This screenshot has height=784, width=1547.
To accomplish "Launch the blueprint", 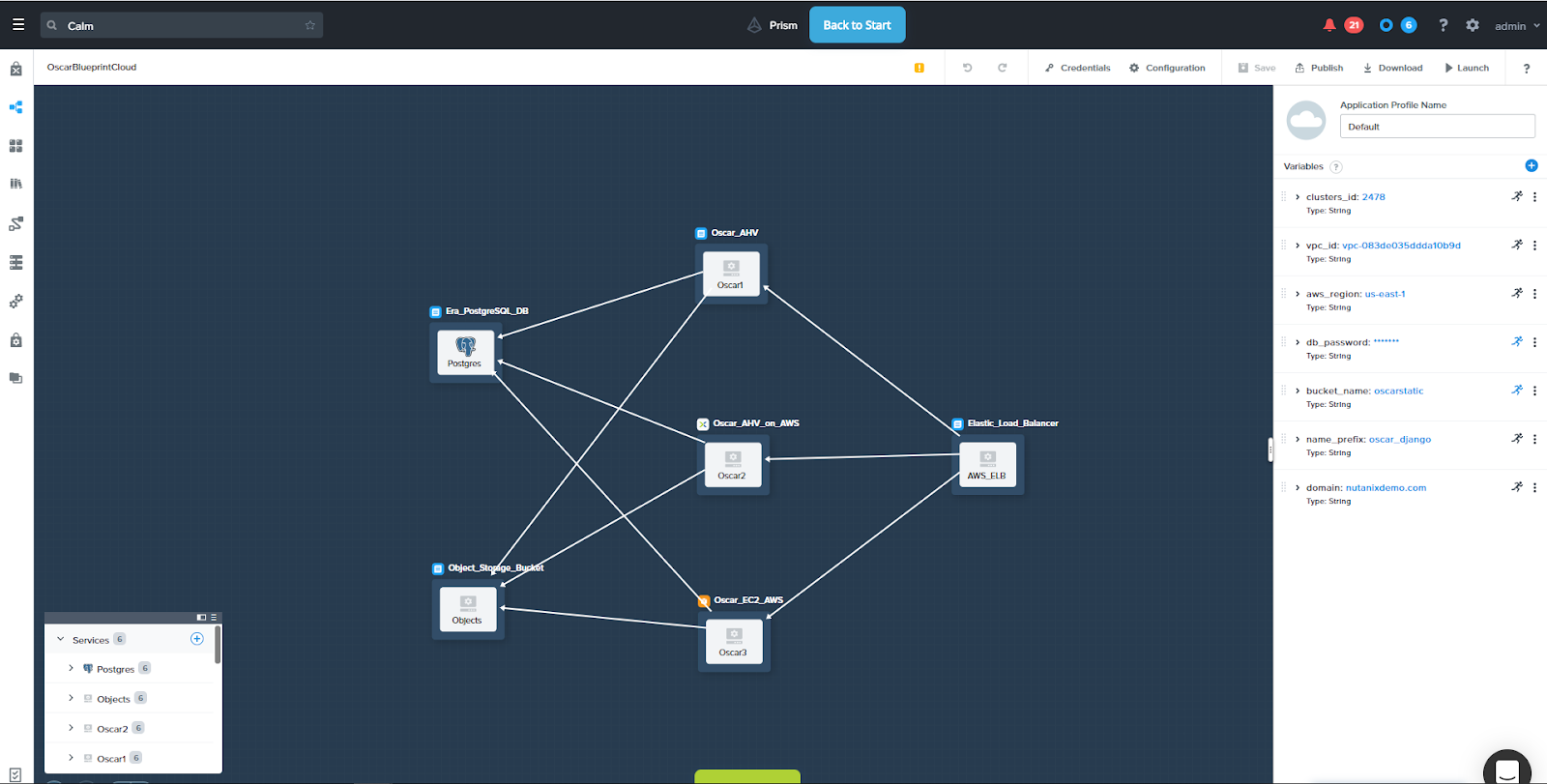I will point(1467,68).
